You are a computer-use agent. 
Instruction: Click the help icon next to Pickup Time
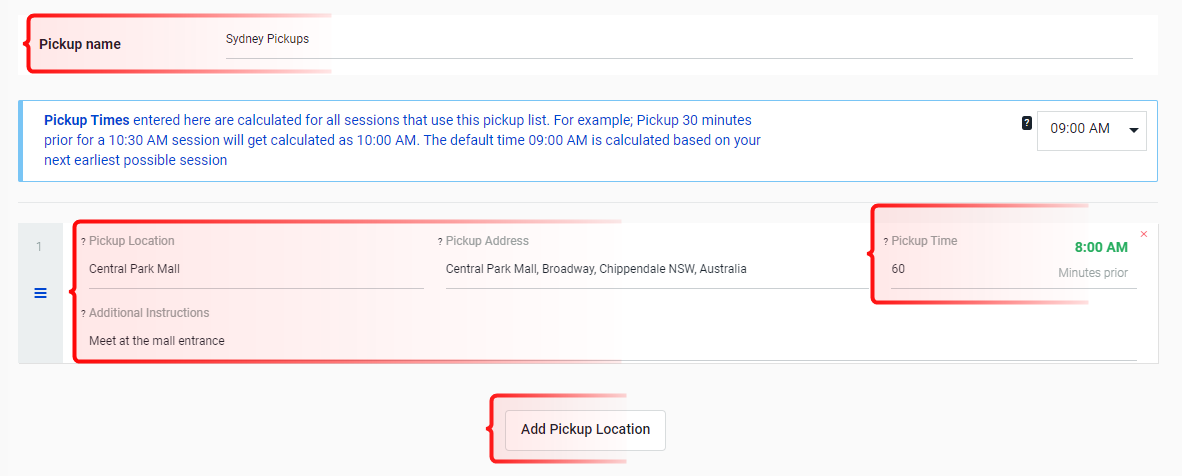(x=886, y=242)
